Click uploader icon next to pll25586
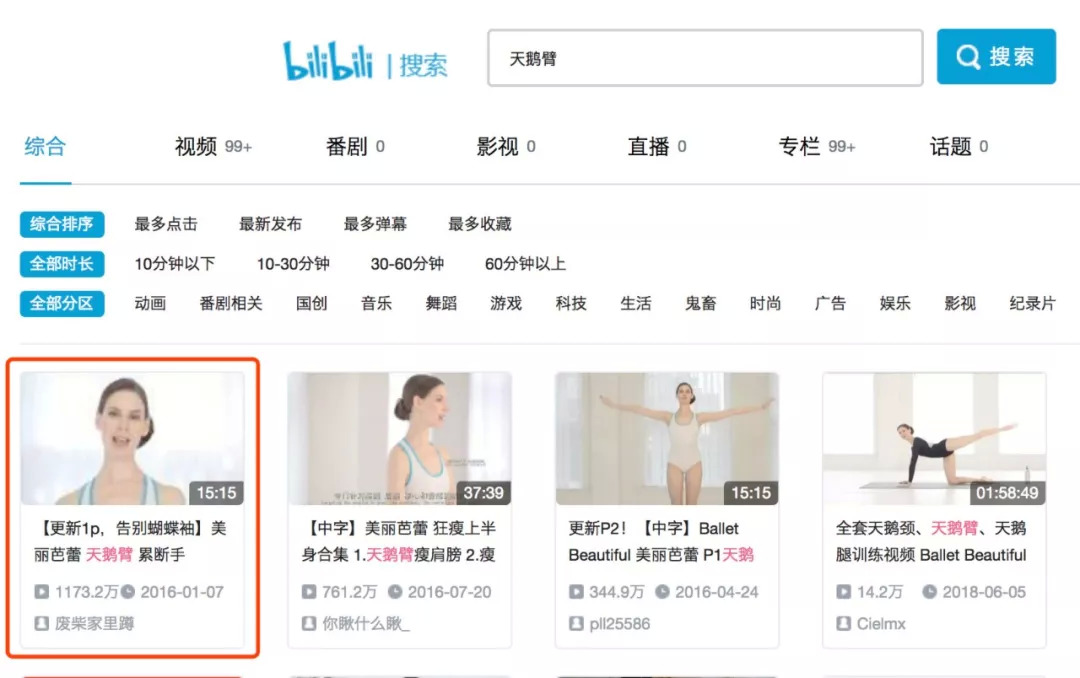 [576, 624]
